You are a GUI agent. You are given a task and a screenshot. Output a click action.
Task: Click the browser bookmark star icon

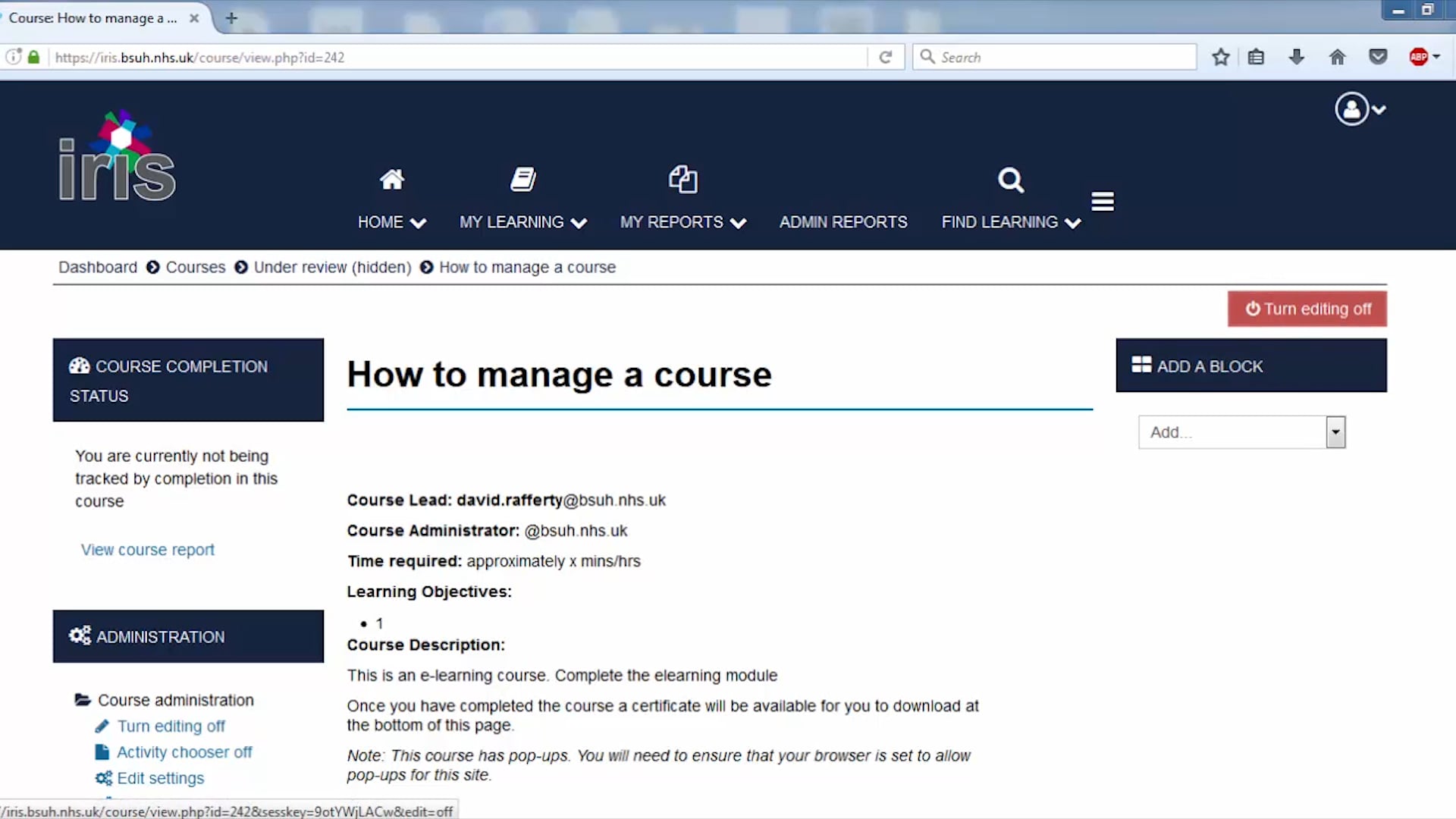[1220, 57]
